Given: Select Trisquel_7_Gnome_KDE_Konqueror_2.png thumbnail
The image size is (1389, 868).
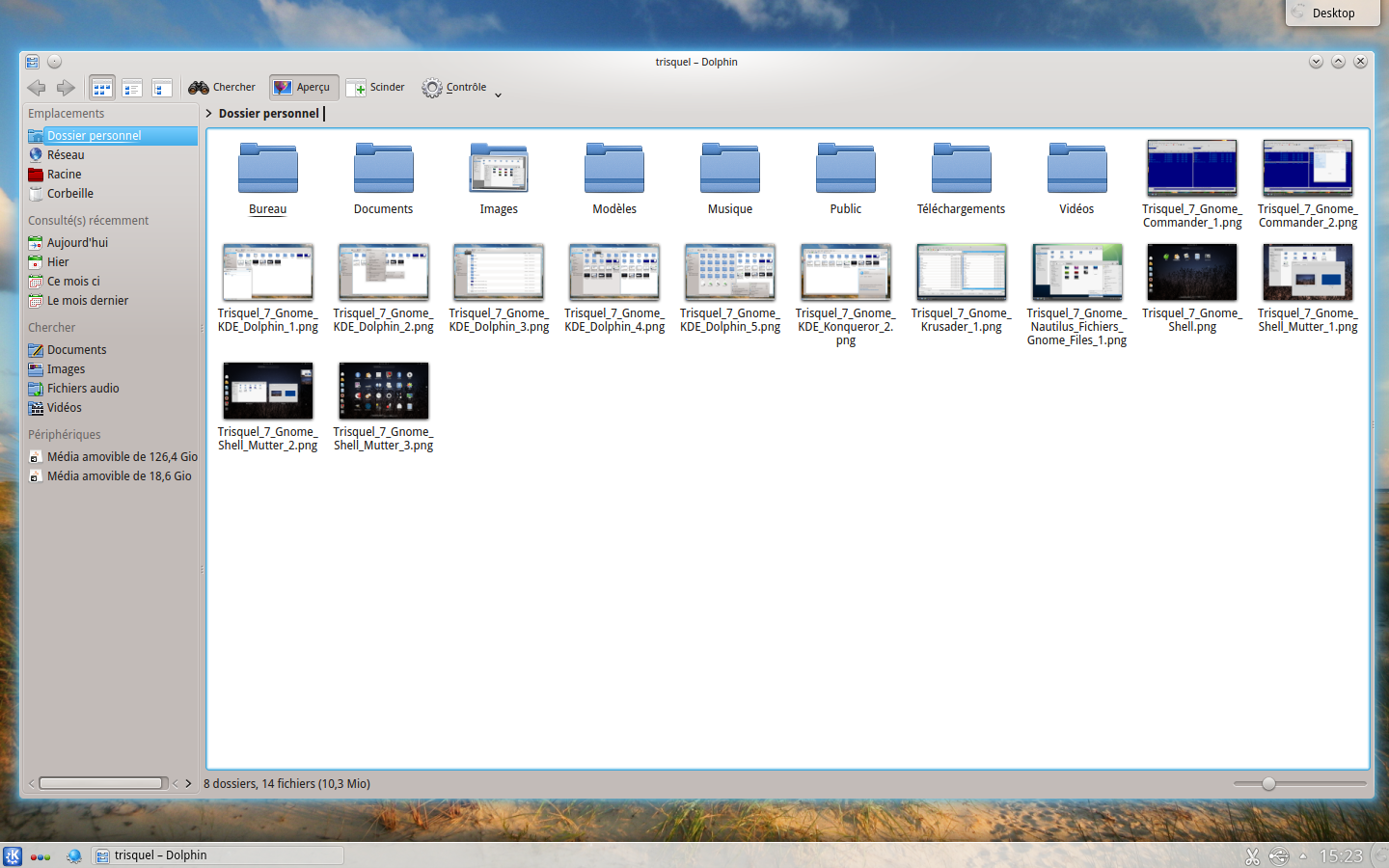Looking at the screenshot, I should 846,272.
